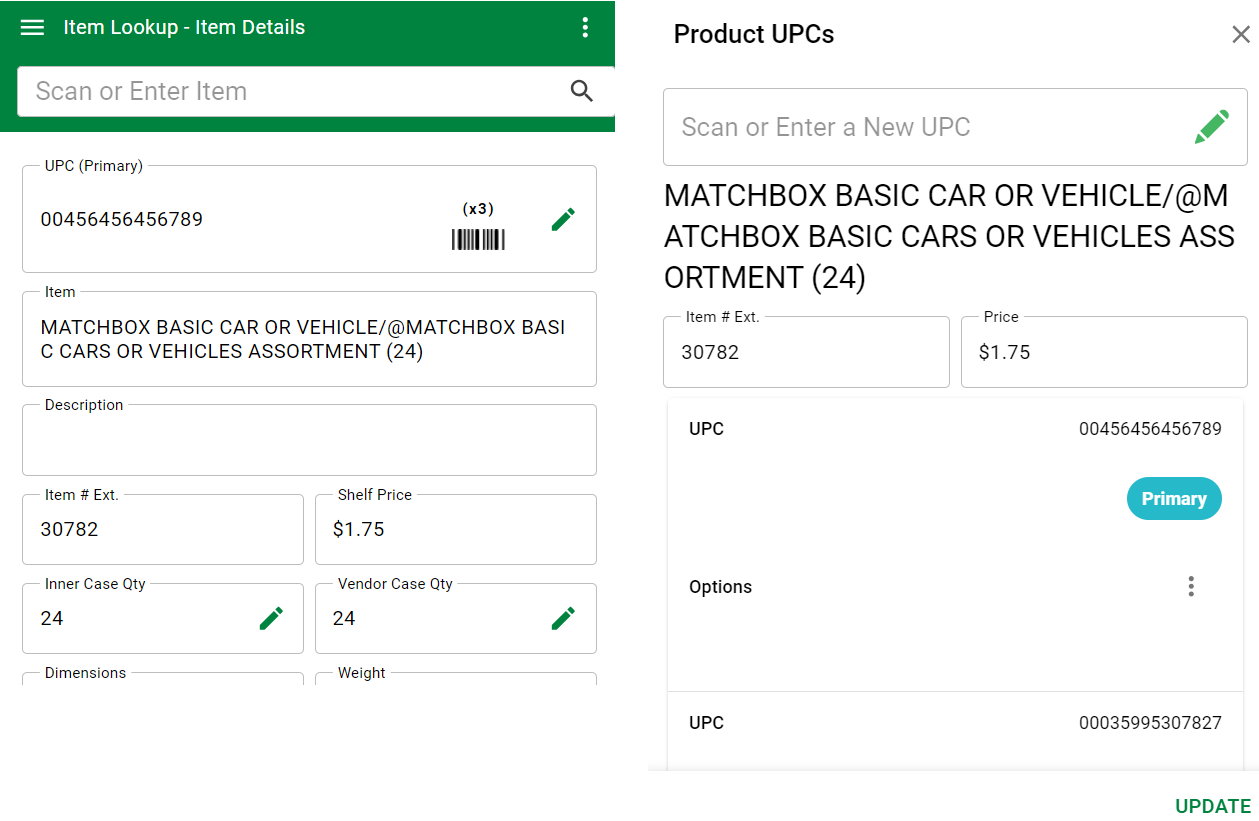Focus the Scan or Enter Item field
The image size is (1259, 821).
pyautogui.click(x=315, y=91)
